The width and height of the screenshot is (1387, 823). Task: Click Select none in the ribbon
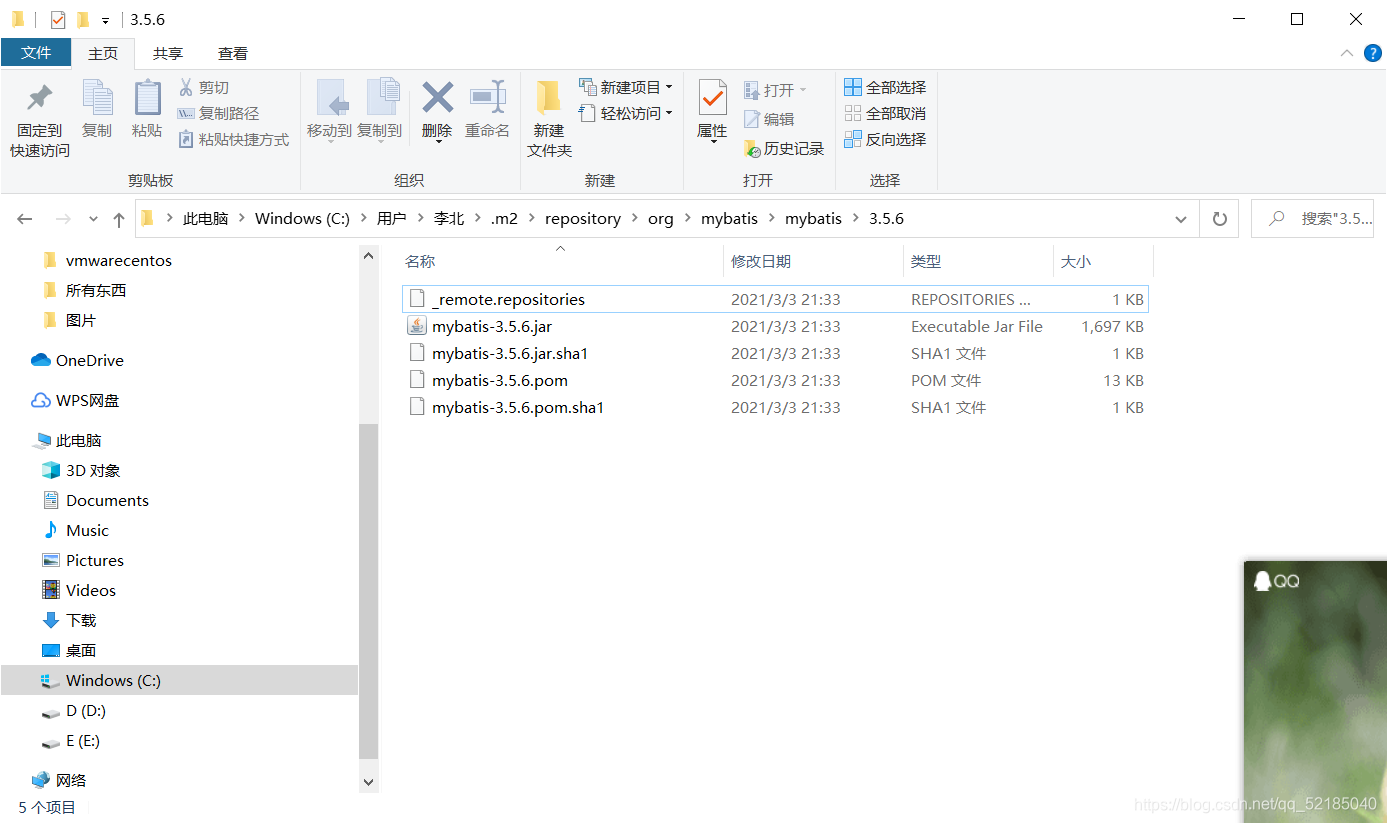885,114
